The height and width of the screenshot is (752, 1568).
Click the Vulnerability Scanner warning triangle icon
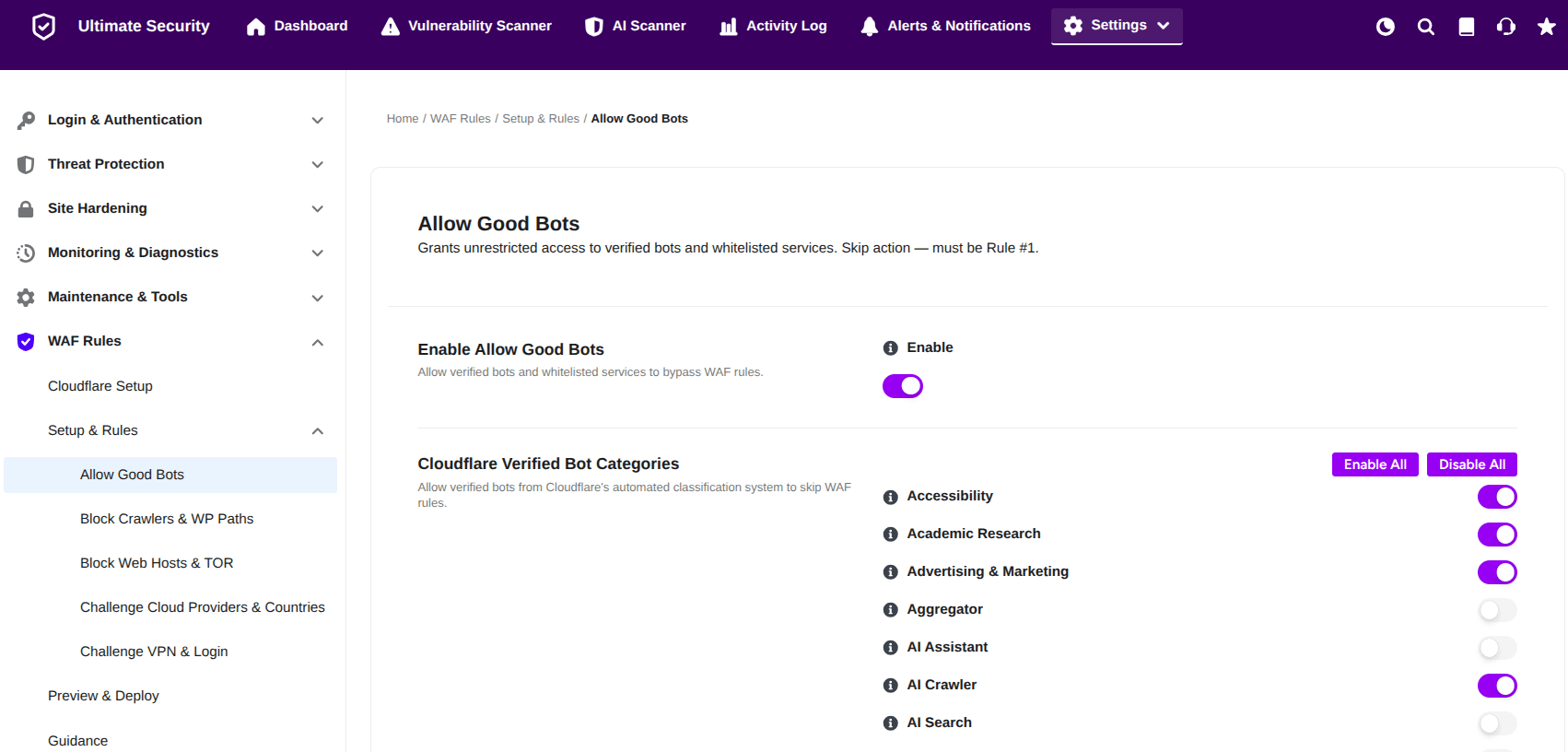click(391, 27)
